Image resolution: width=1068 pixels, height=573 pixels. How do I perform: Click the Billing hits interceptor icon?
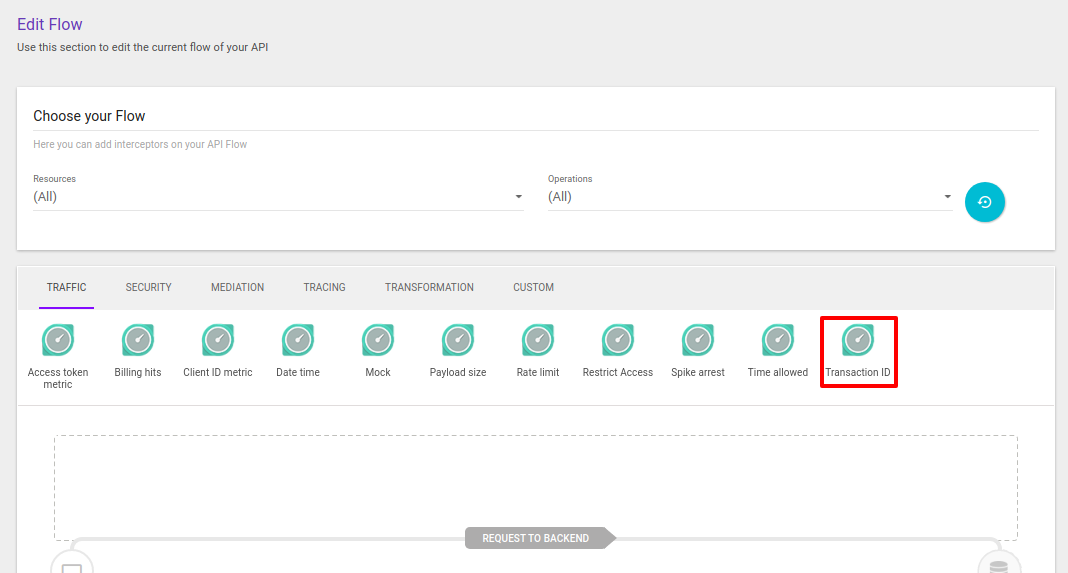(x=138, y=341)
